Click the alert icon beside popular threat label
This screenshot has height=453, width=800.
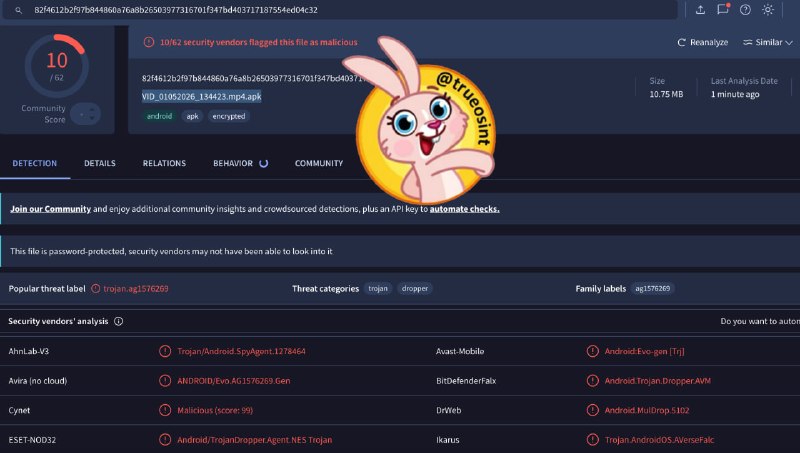click(95, 289)
